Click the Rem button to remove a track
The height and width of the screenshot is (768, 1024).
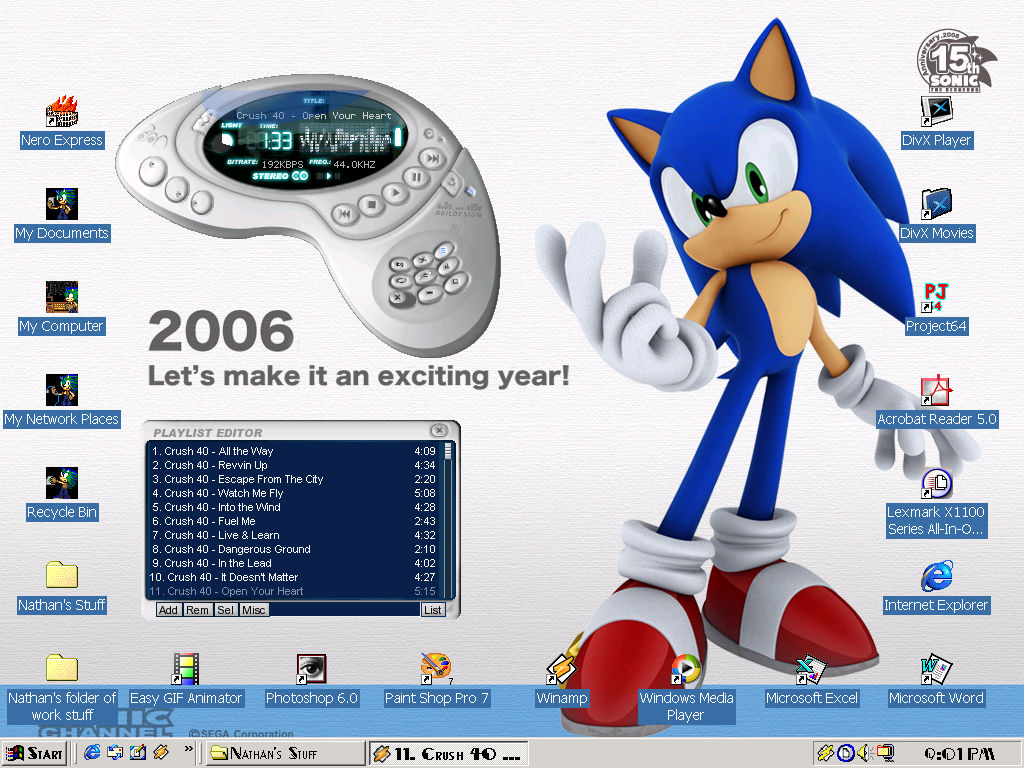[x=197, y=610]
